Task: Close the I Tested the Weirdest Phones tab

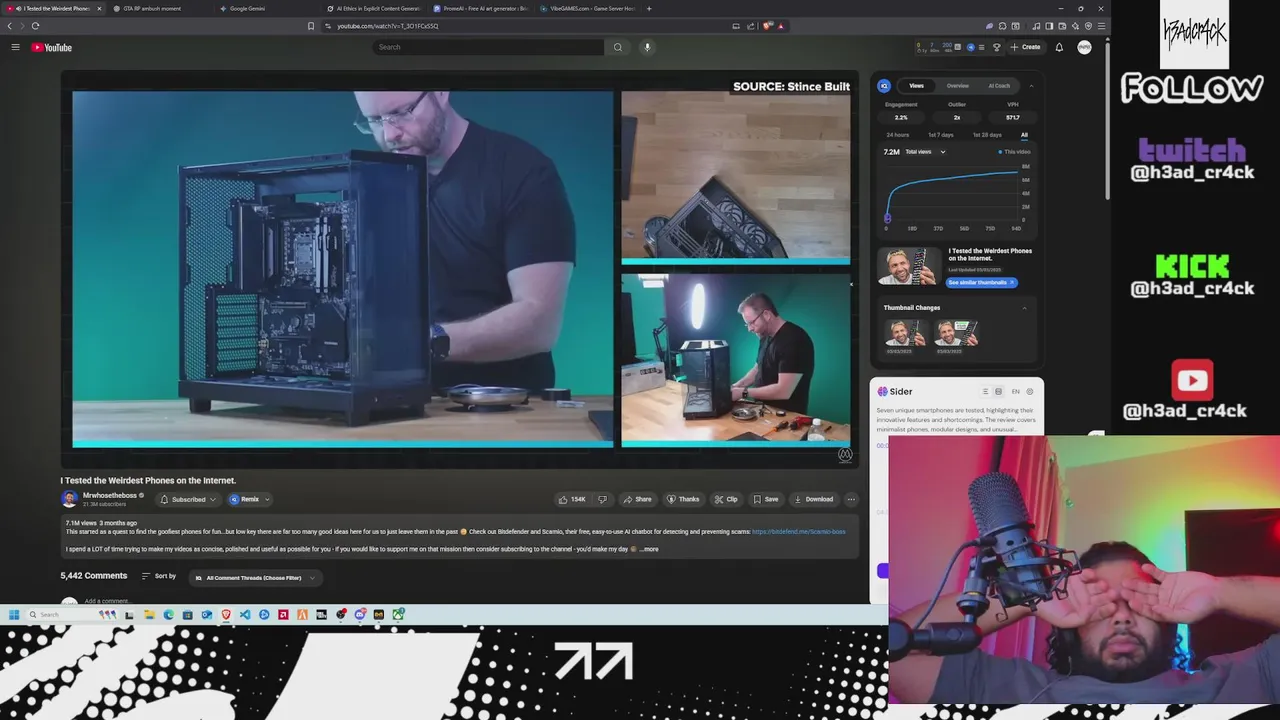Action: pos(98,8)
